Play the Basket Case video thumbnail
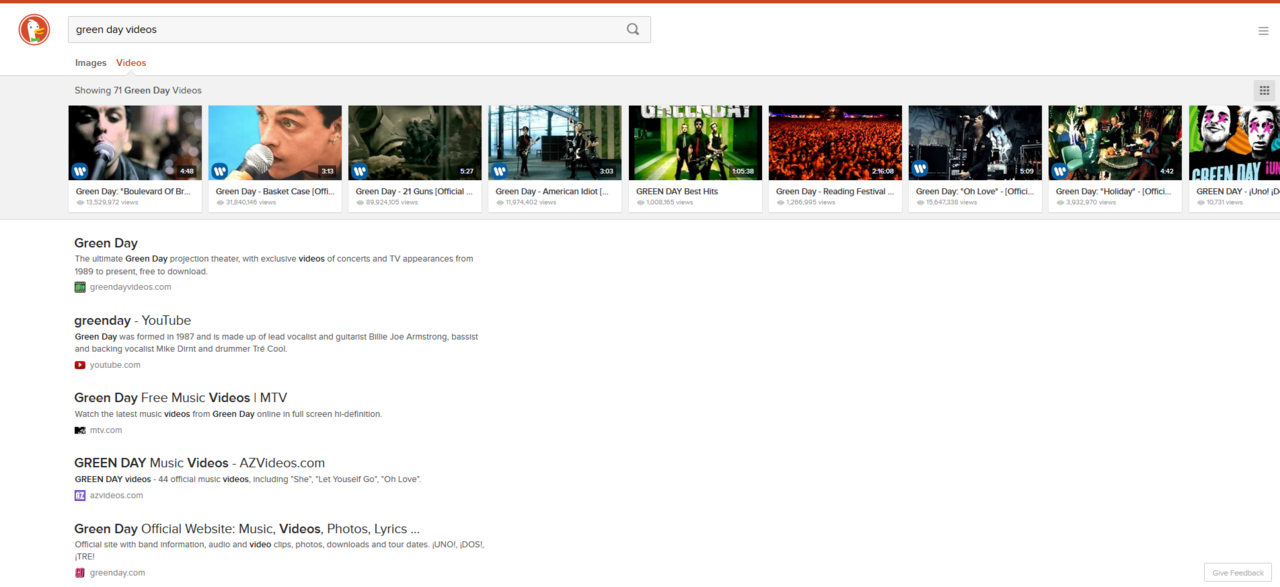Image resolution: width=1280 pixels, height=587 pixels. point(275,143)
